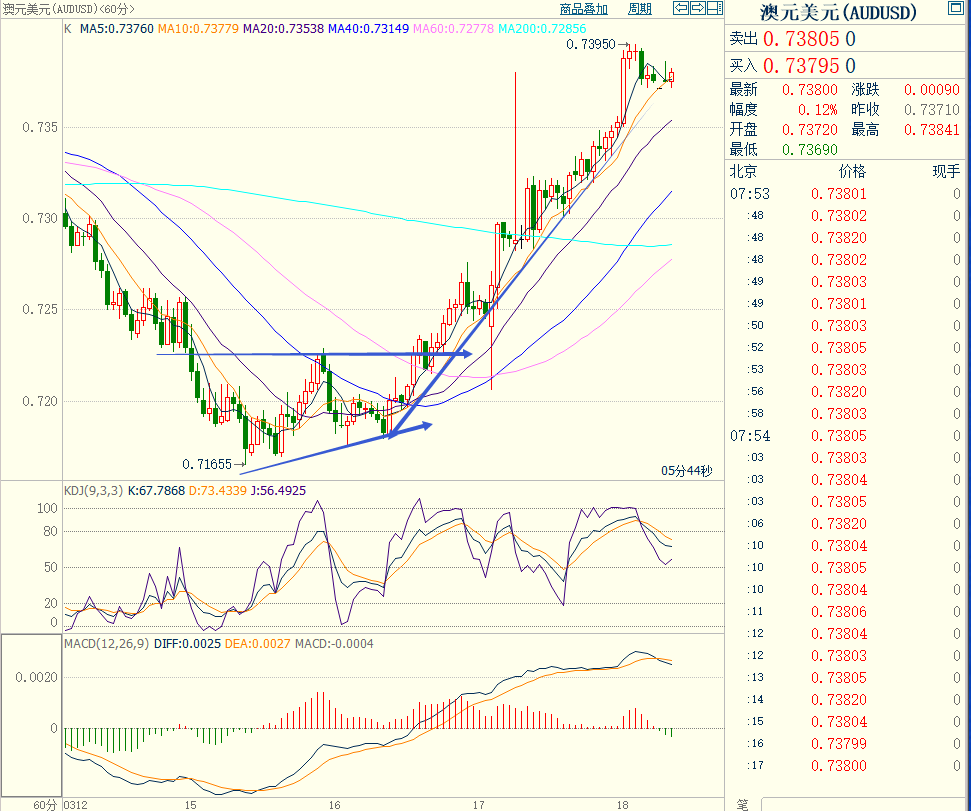Click the 0.73950 high price marker
This screenshot has height=811, width=971.
[x=590, y=44]
